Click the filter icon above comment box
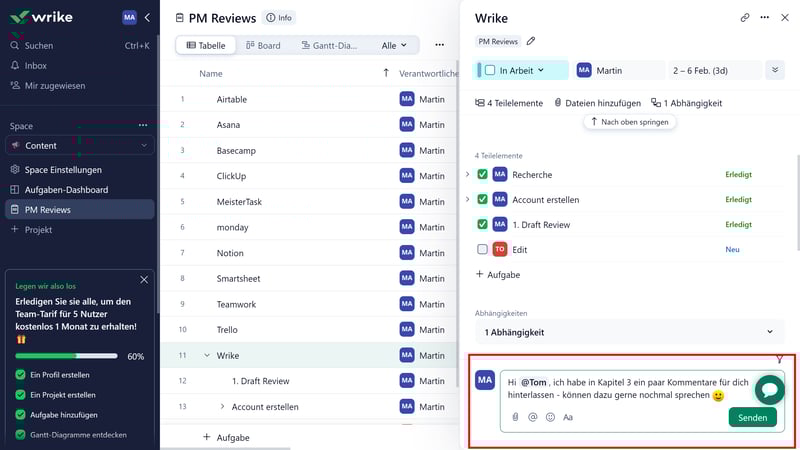Image resolution: width=800 pixels, height=450 pixels. coord(779,360)
